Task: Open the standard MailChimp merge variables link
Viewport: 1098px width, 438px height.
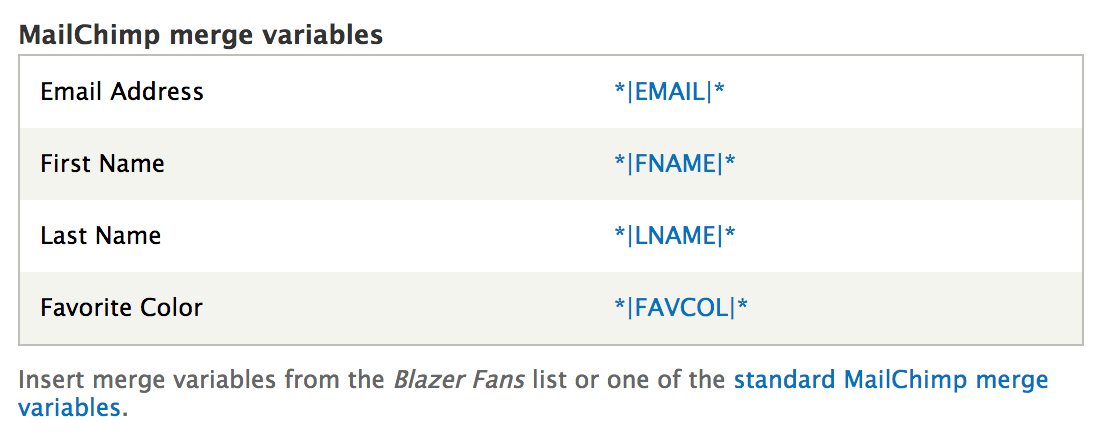Action: tap(890, 381)
